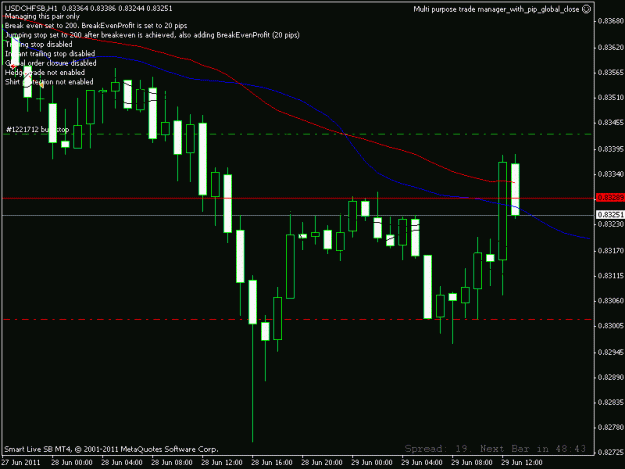Click the 'Managing this pair only' line
The width and height of the screenshot is (625, 469).
(42, 16)
